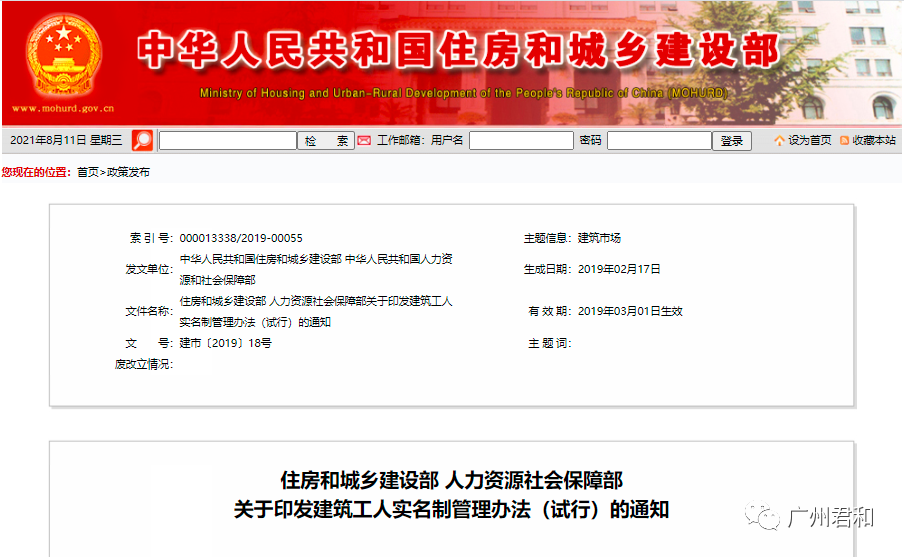Image resolution: width=904 pixels, height=557 pixels.
Task: Open the 政策发布 breadcrumb link
Action: click(128, 172)
